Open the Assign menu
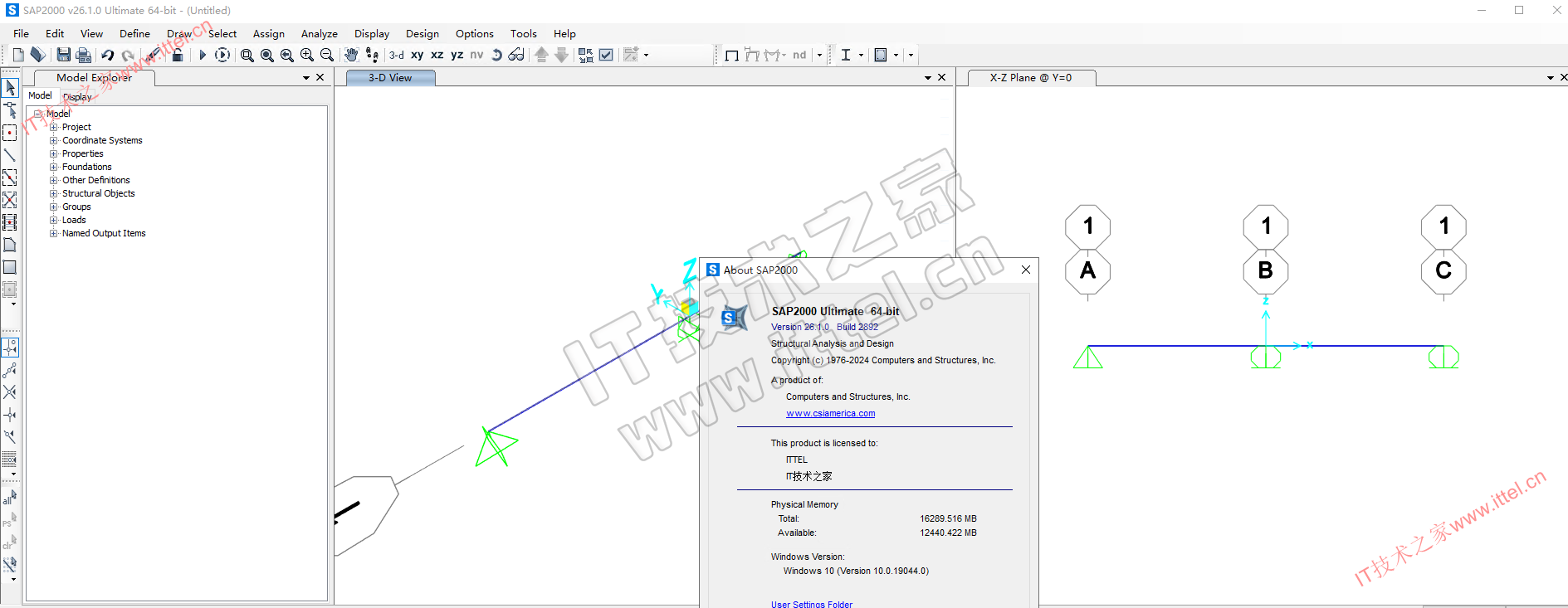1568x608 pixels. coord(268,33)
